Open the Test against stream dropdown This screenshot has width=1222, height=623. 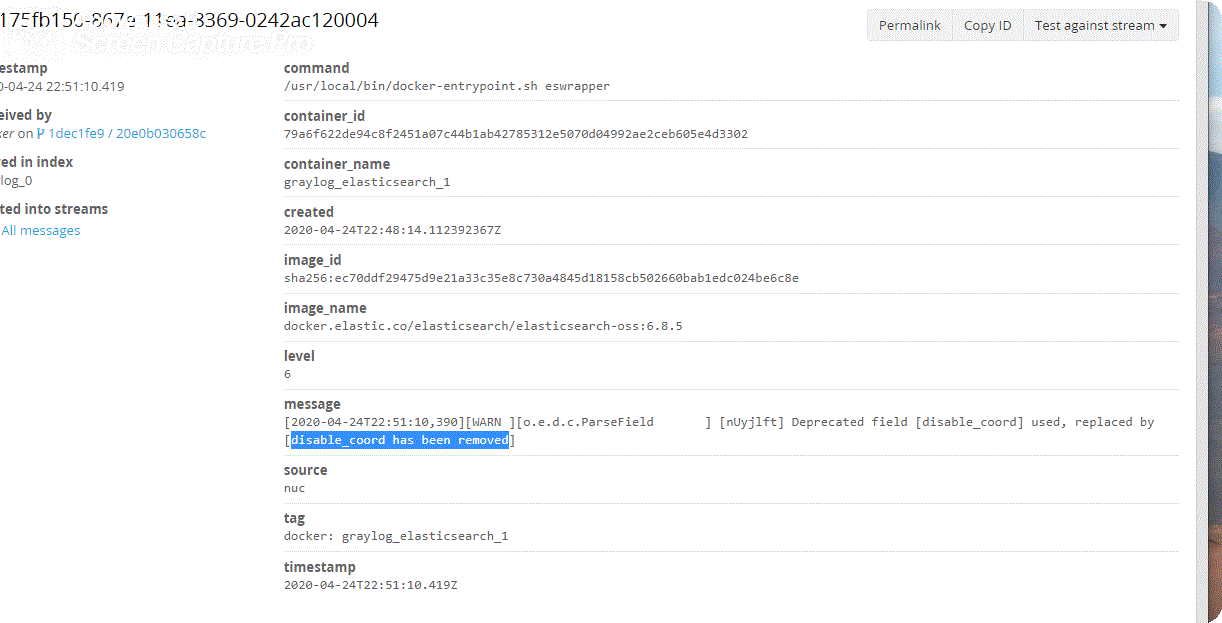pyautogui.click(x=1101, y=26)
